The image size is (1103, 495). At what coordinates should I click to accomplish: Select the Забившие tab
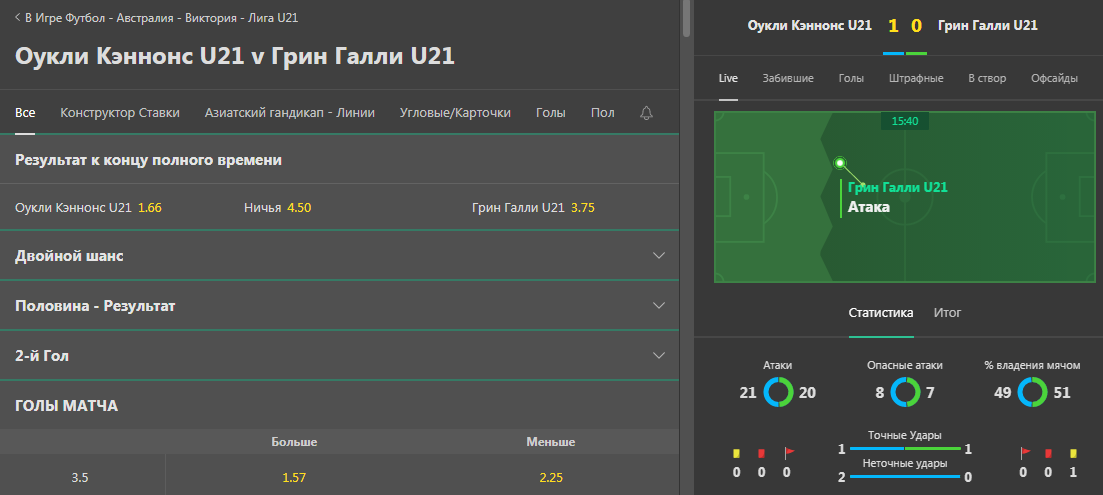[788, 78]
